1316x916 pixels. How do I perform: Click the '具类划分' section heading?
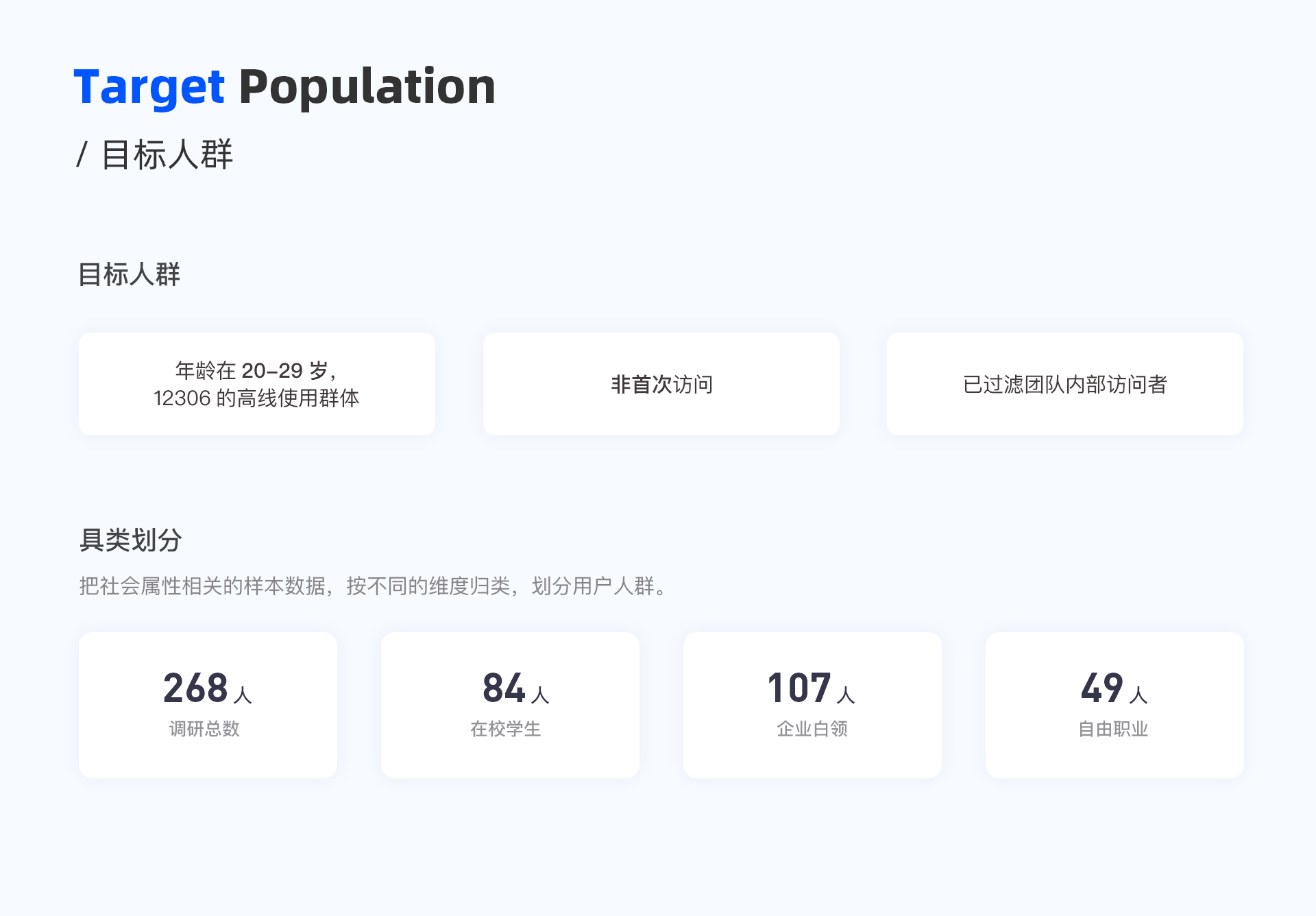tap(130, 540)
